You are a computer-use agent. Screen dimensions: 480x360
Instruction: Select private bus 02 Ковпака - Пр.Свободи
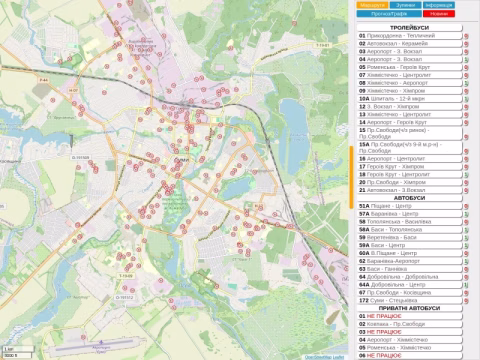[409, 324]
